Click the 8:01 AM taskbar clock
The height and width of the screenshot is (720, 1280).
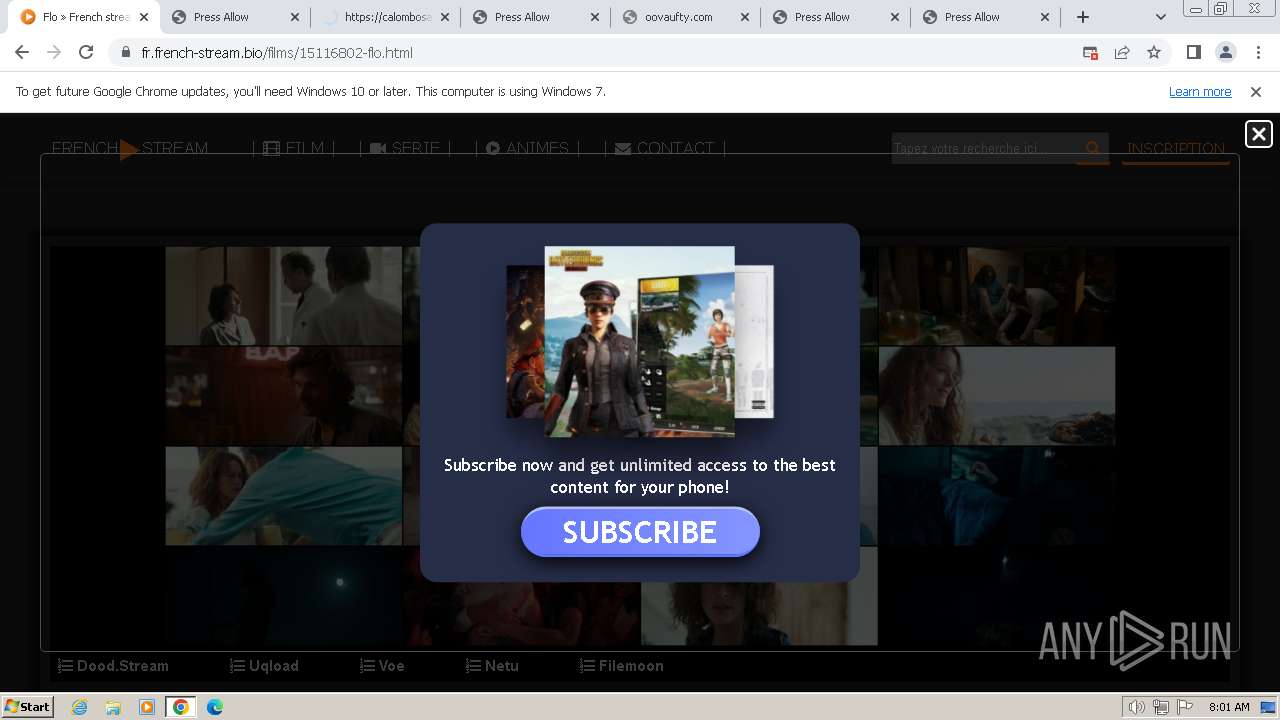[x=1229, y=706]
